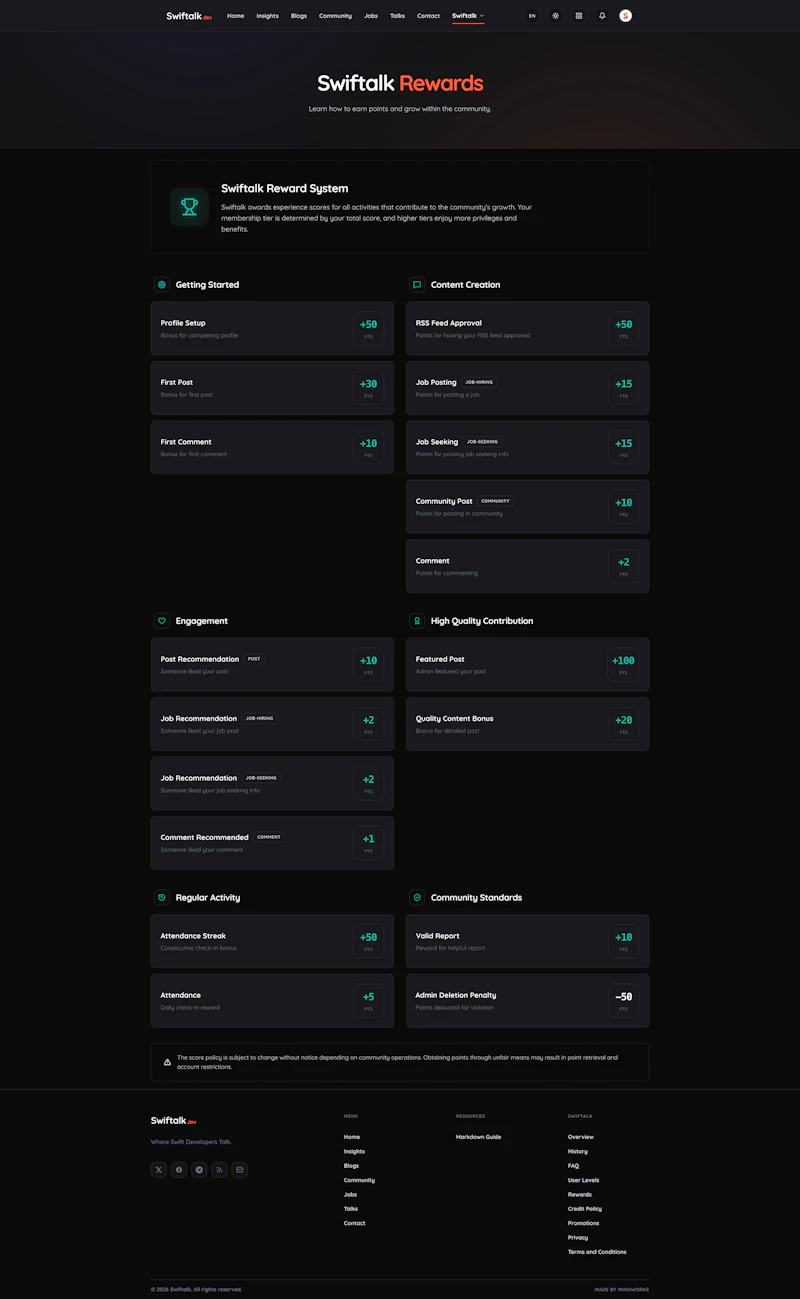Open Rewards link in footer
The width and height of the screenshot is (800, 1299).
580,1195
